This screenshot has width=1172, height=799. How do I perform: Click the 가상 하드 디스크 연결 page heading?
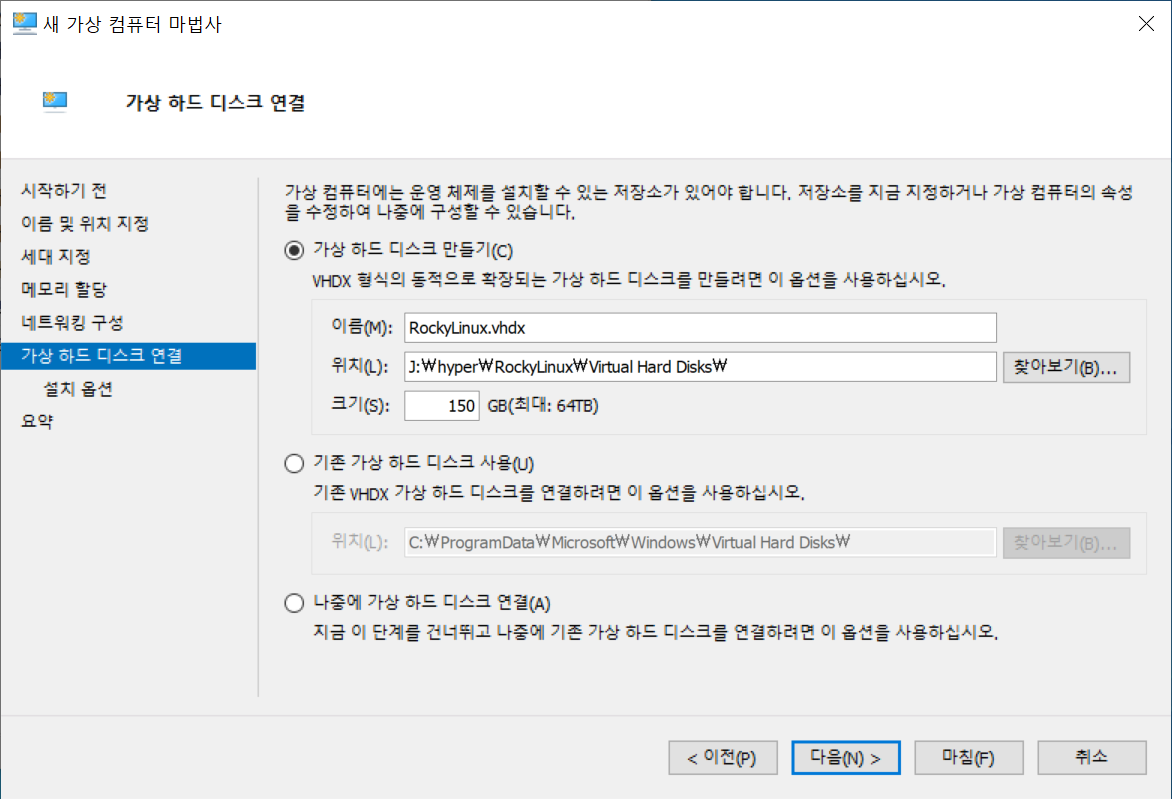(x=215, y=102)
